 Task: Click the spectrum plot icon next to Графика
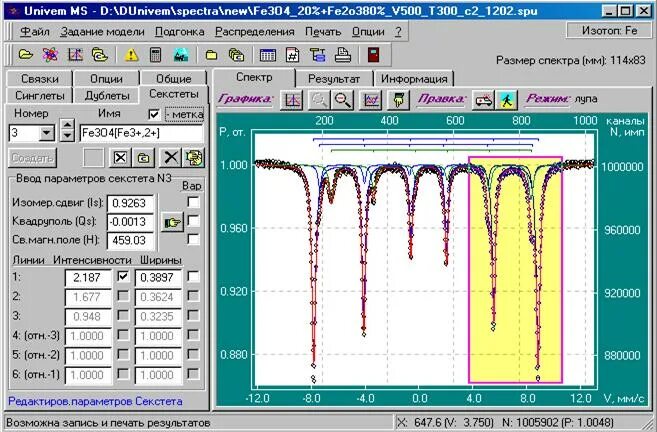pyautogui.click(x=292, y=100)
